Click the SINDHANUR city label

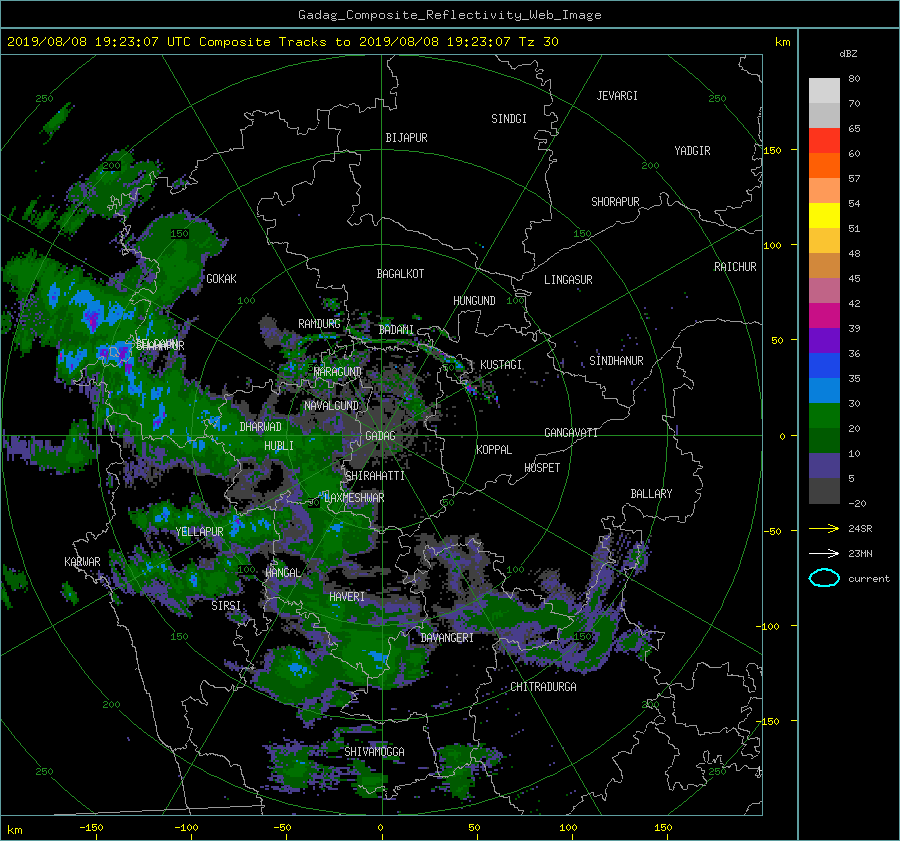point(616,361)
